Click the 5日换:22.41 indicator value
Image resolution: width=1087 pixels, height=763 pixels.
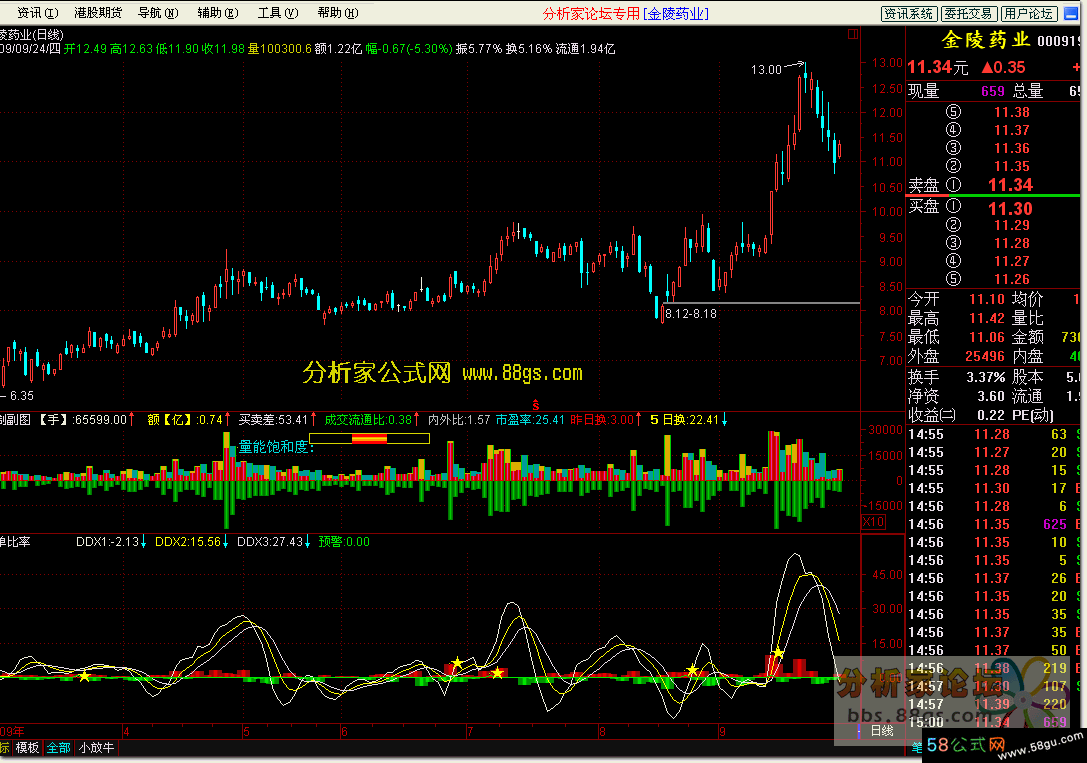(x=685, y=420)
